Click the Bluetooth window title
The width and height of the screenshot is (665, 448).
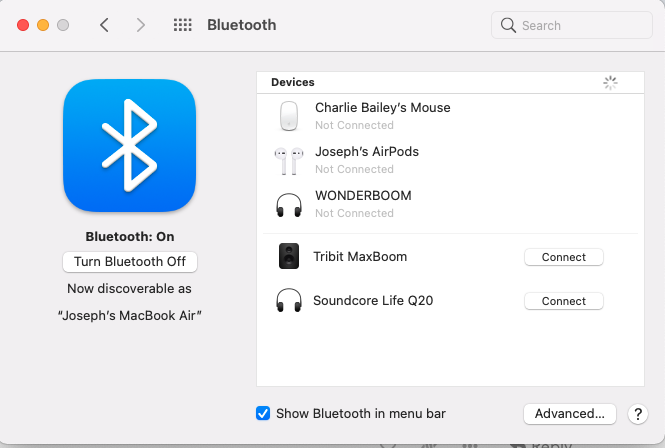pos(242,25)
